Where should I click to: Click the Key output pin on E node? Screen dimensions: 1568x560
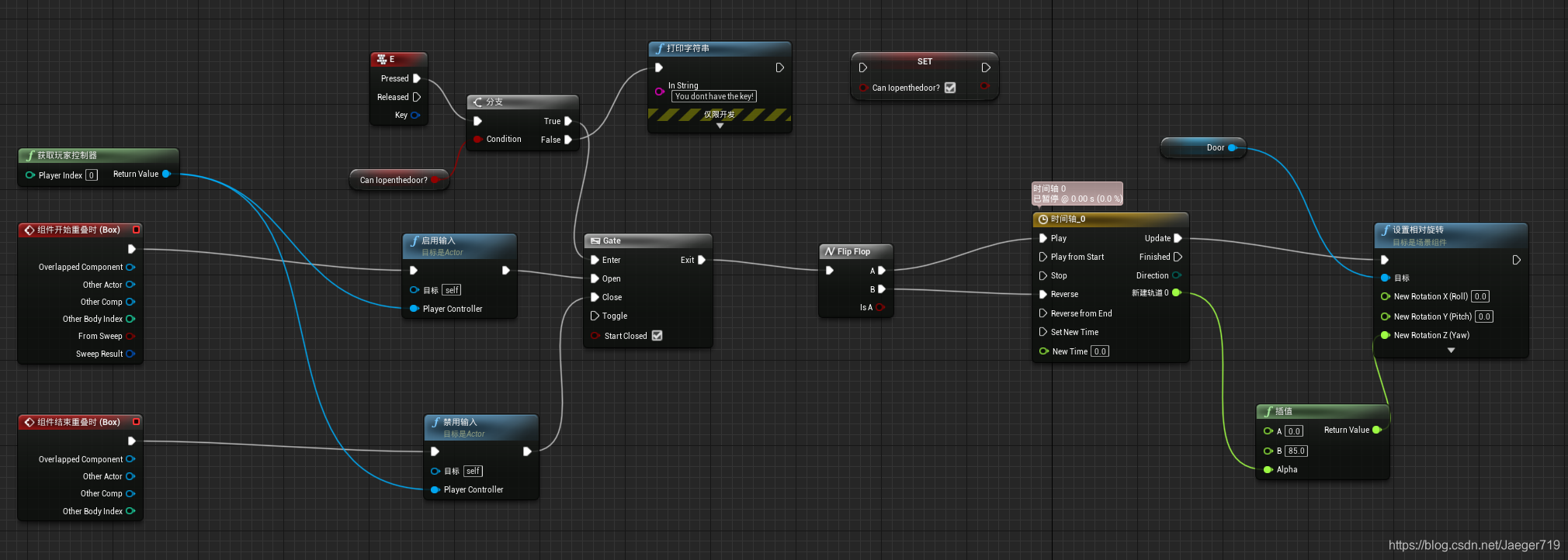pos(415,115)
